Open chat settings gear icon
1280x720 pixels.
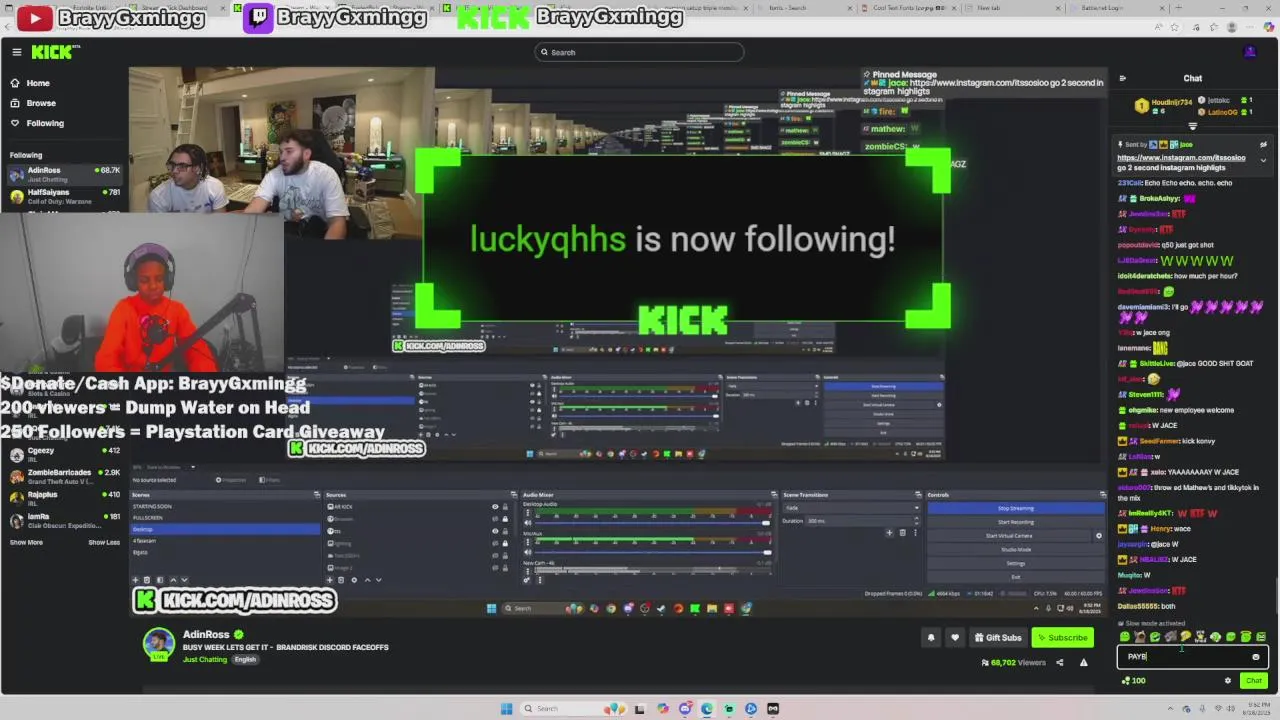click(1228, 681)
